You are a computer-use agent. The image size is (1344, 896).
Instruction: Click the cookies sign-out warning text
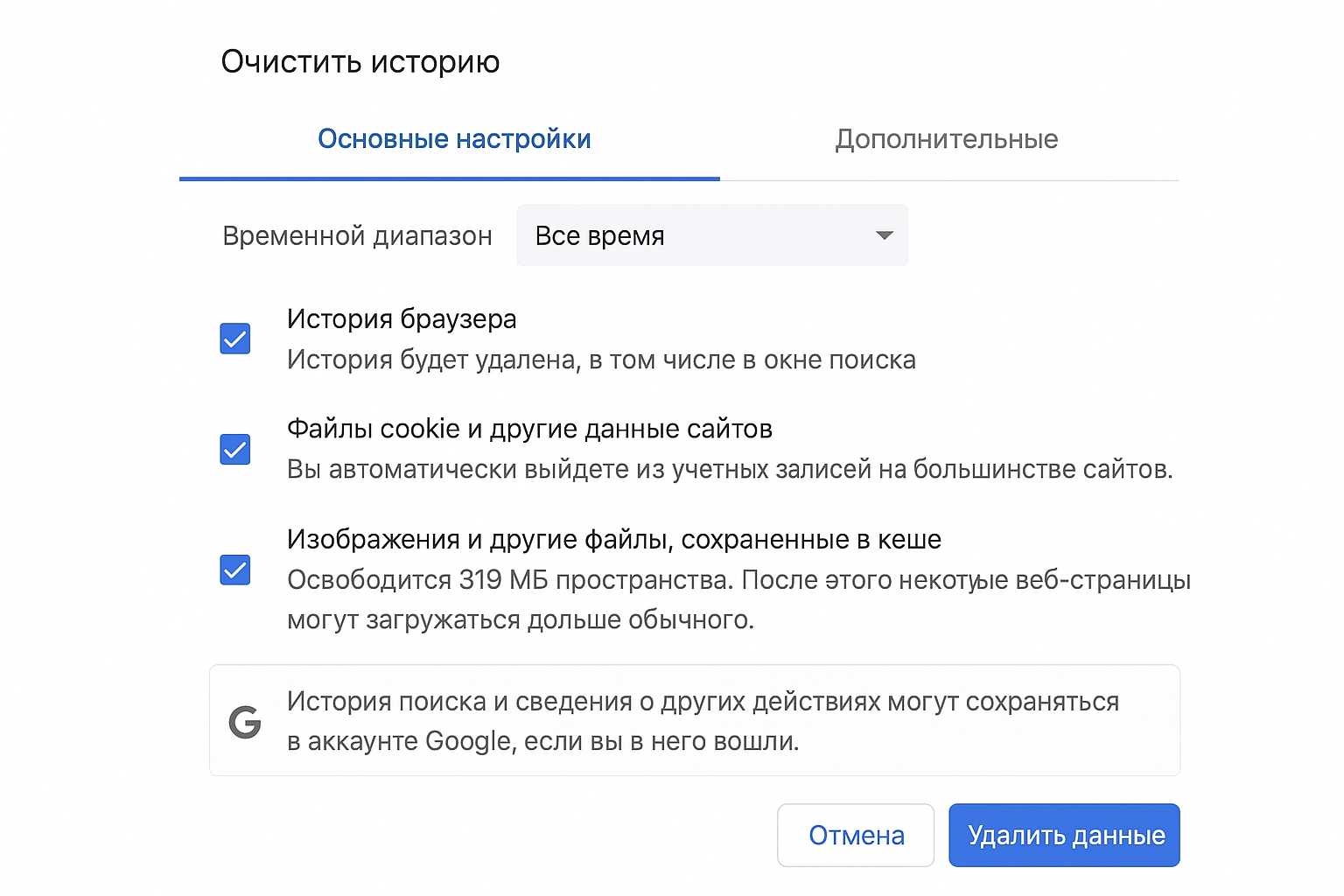(x=729, y=470)
